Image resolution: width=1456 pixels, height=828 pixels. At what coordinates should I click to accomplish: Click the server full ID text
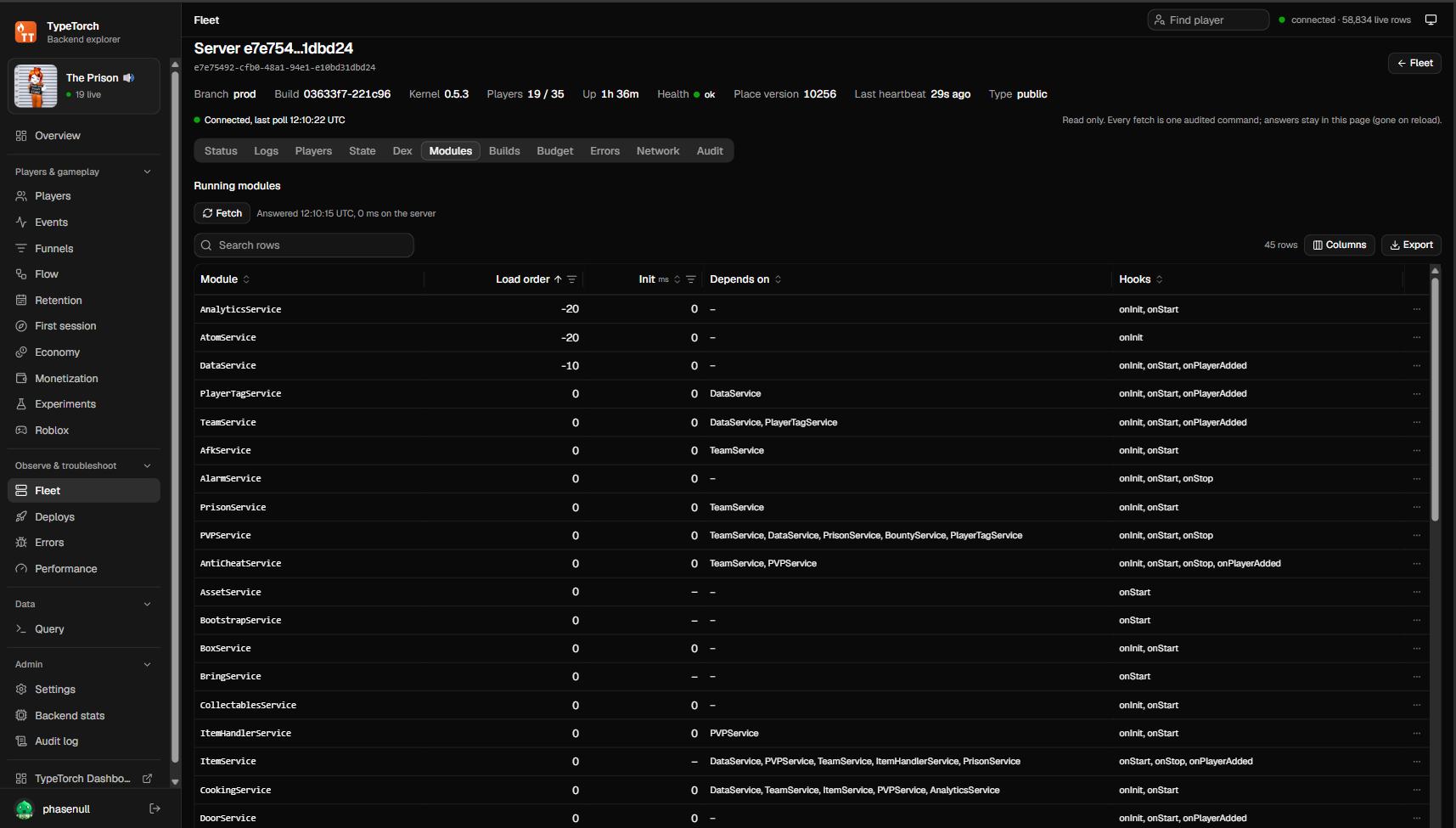(x=284, y=67)
